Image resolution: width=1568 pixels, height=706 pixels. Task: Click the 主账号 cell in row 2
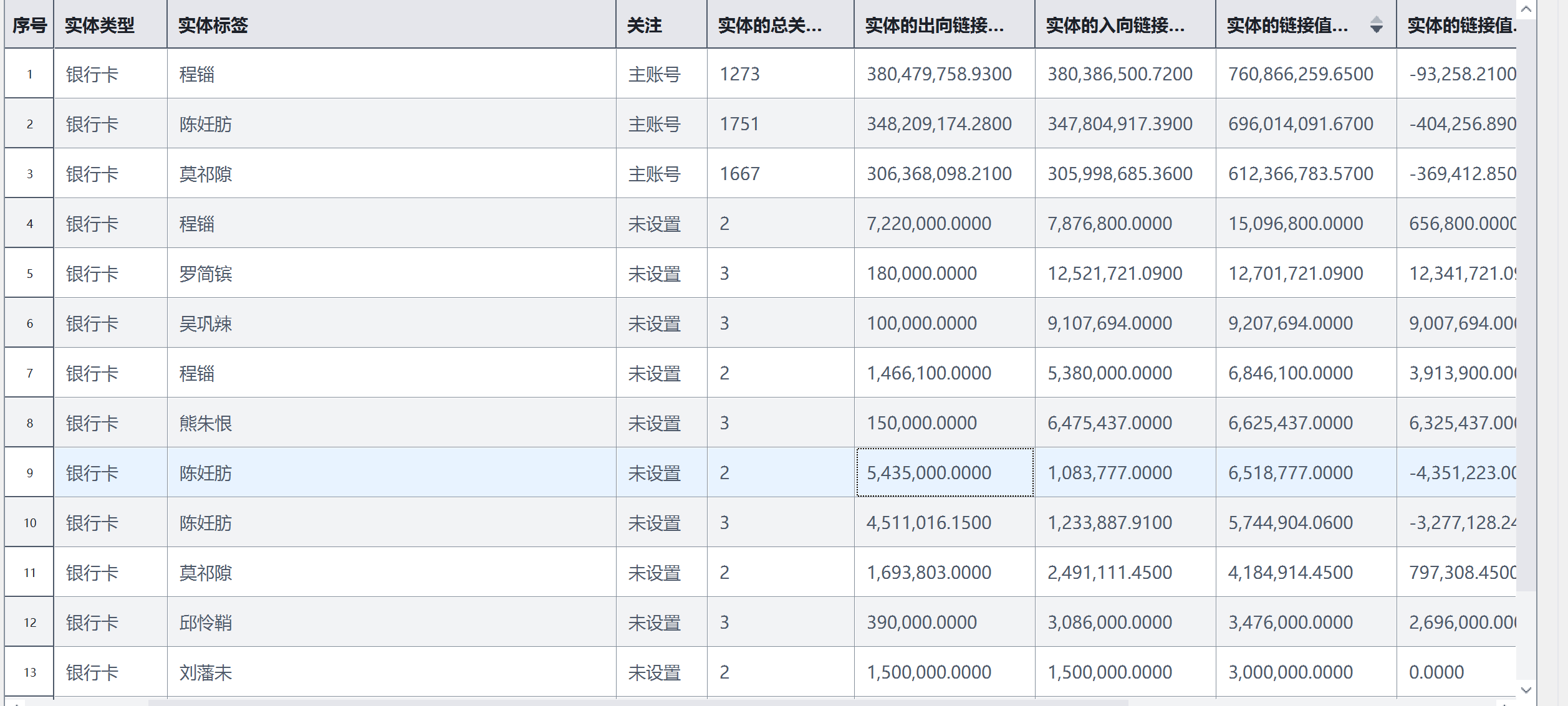click(661, 123)
